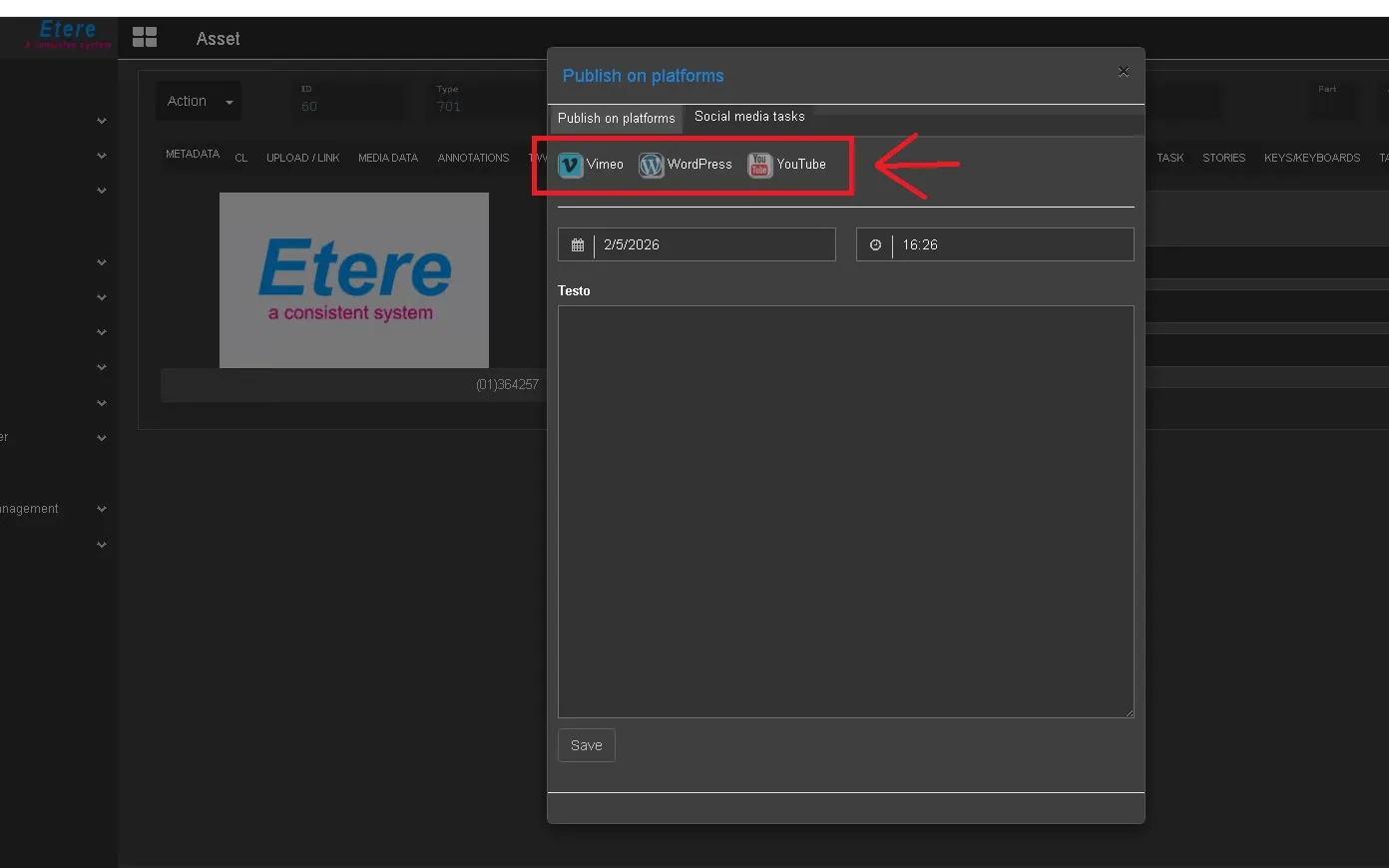Expand the management sidebar section
1389x868 pixels.
pos(102,509)
